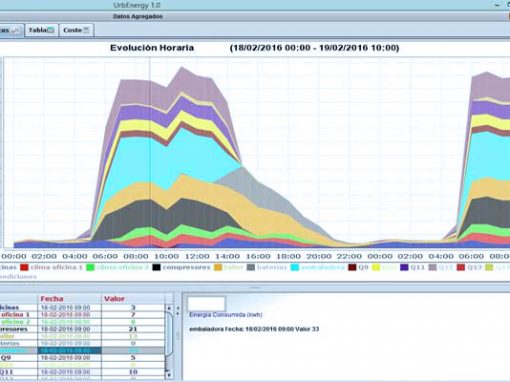Select the graph tab left of Tabla
Screen dimensions: 510x382
pos(11,30)
